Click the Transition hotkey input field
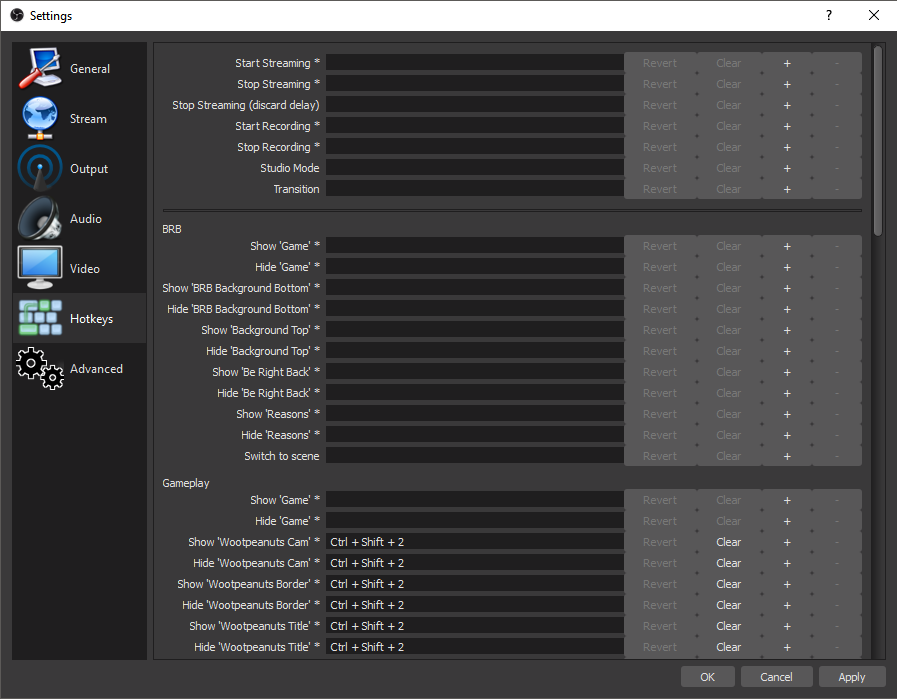Screen dimensions: 897x700 tap(475, 189)
